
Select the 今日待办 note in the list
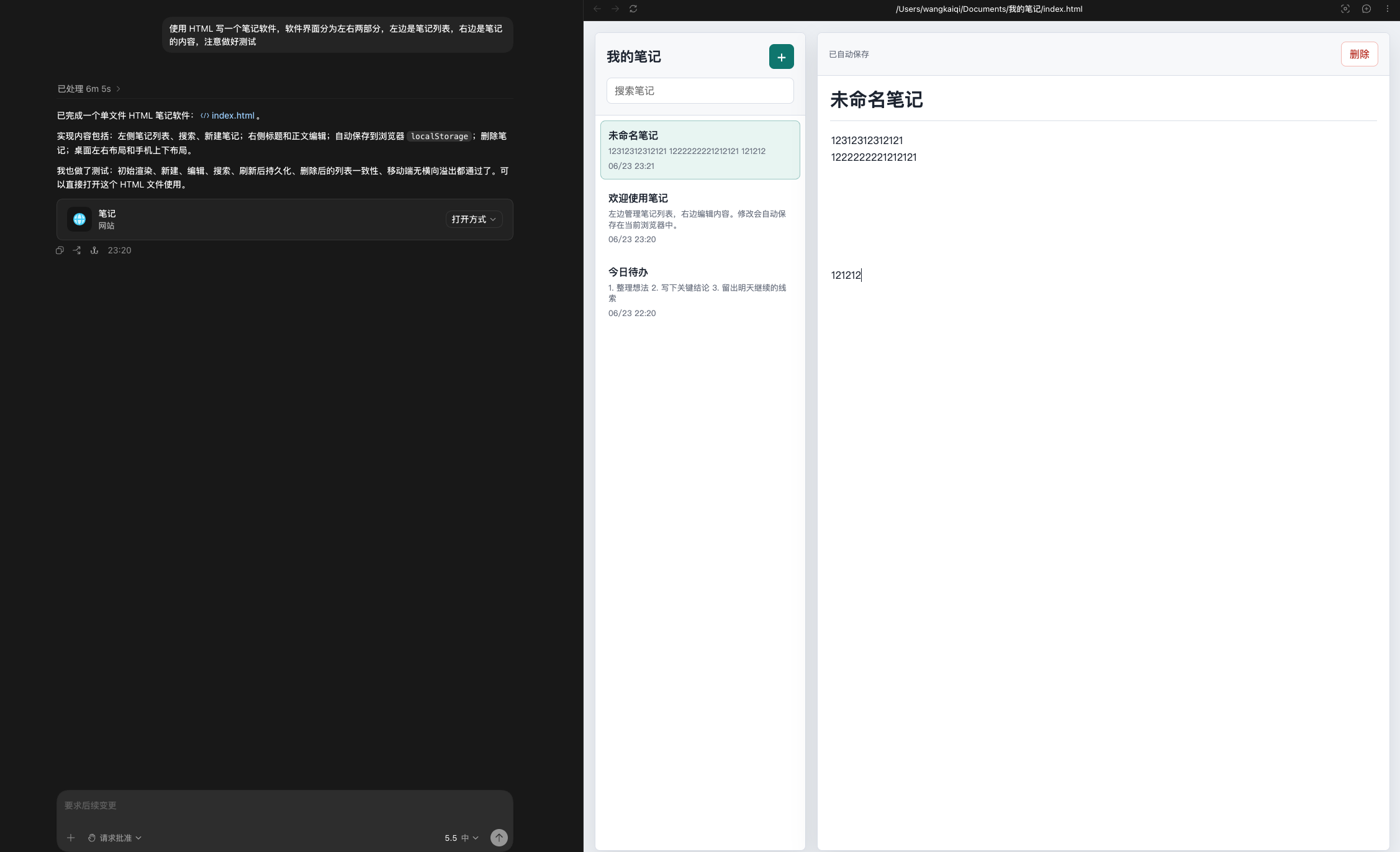[700, 292]
